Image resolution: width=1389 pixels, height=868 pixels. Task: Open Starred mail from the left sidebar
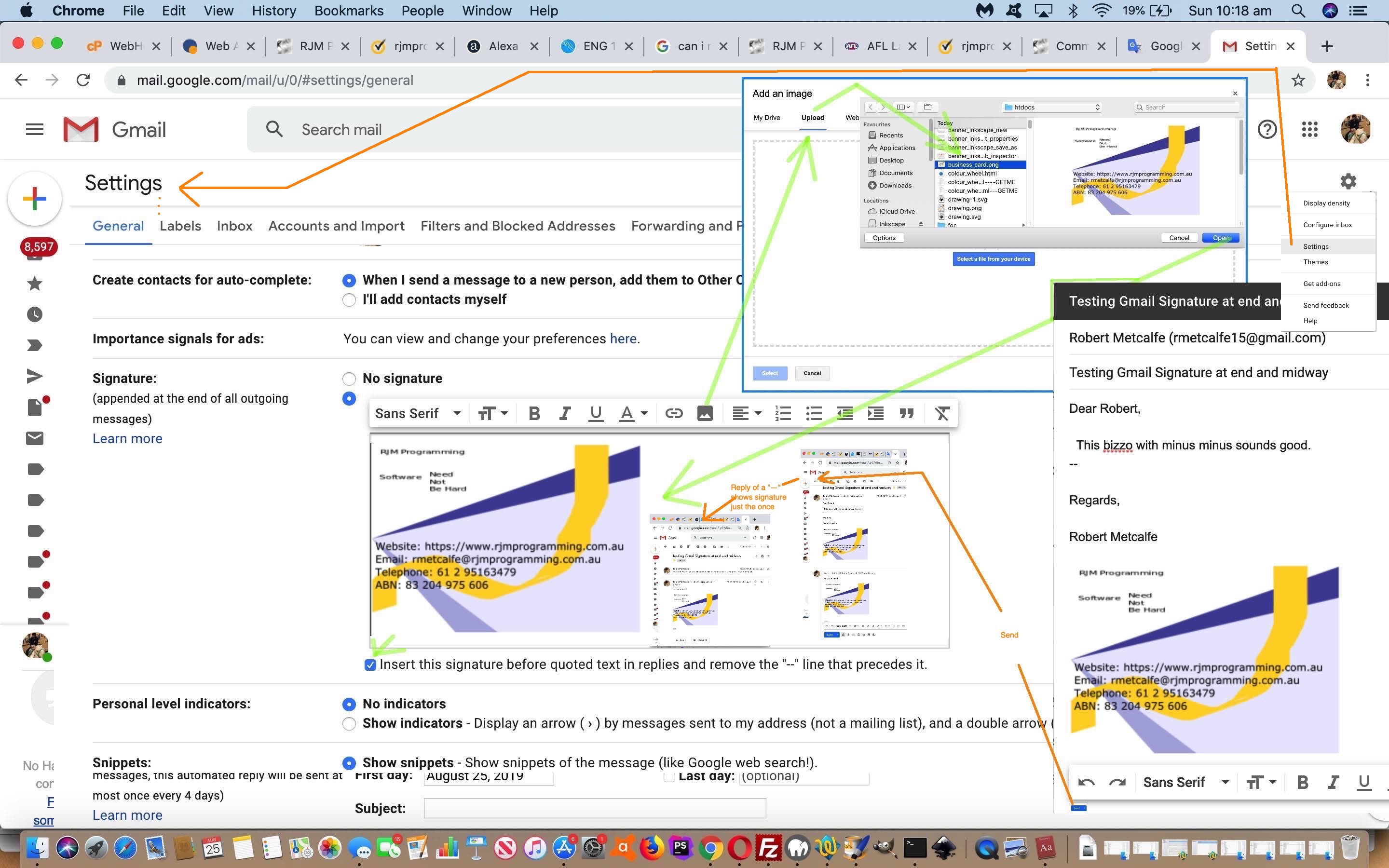coord(34,283)
